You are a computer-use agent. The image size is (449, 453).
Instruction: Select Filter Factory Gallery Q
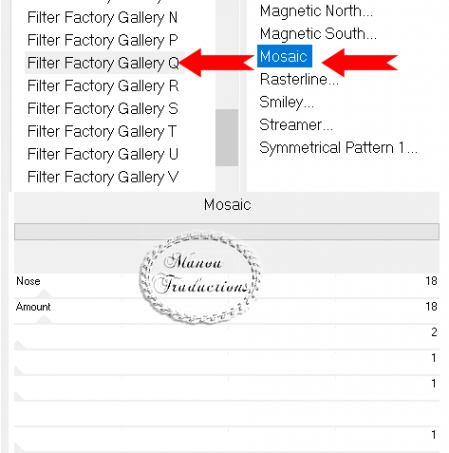[x=103, y=63]
